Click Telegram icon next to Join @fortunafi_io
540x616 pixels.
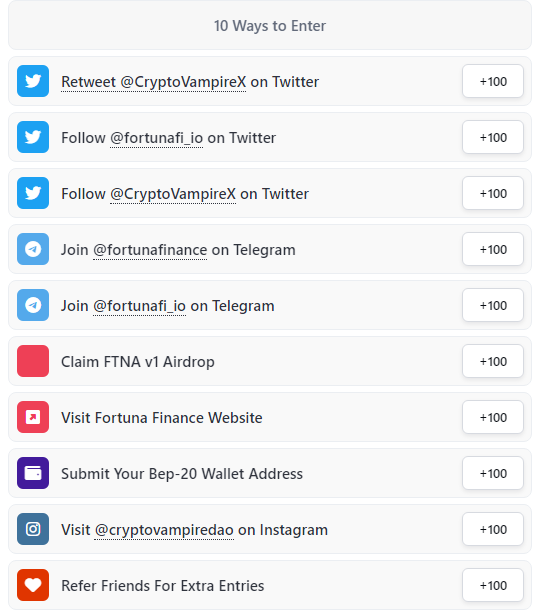[33, 305]
